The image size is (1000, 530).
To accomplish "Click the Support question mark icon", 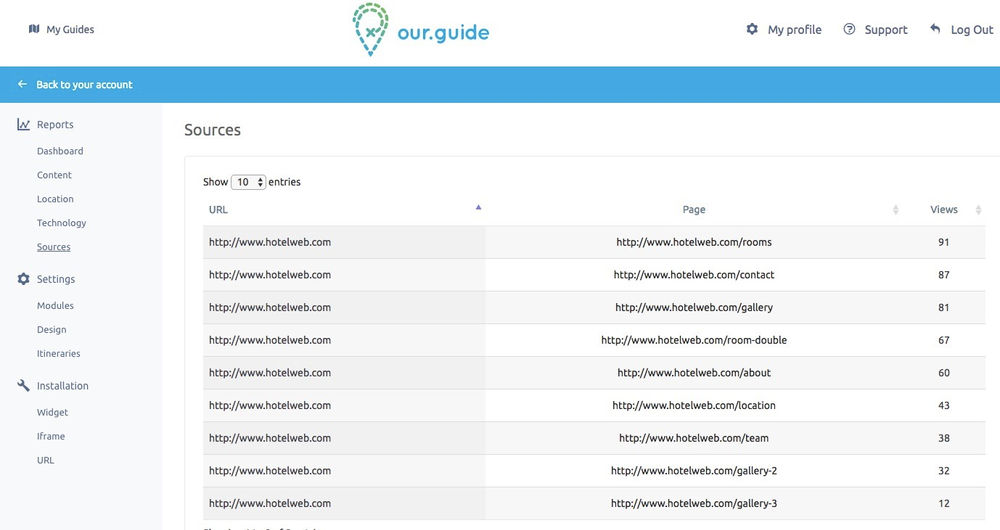I will 849,29.
